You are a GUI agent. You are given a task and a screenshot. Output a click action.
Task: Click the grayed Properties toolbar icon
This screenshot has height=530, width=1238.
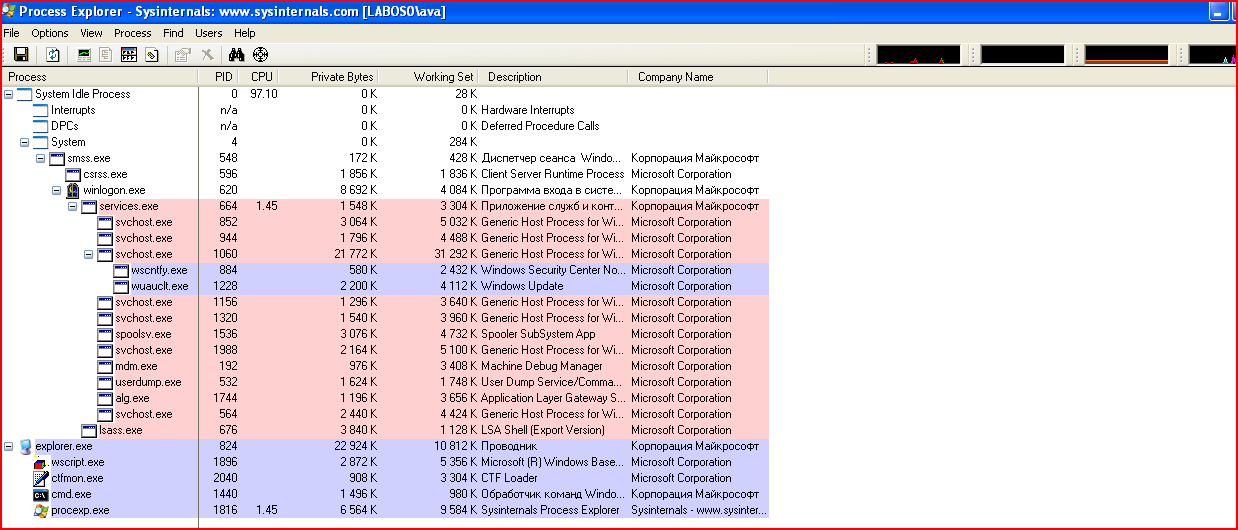(182, 55)
